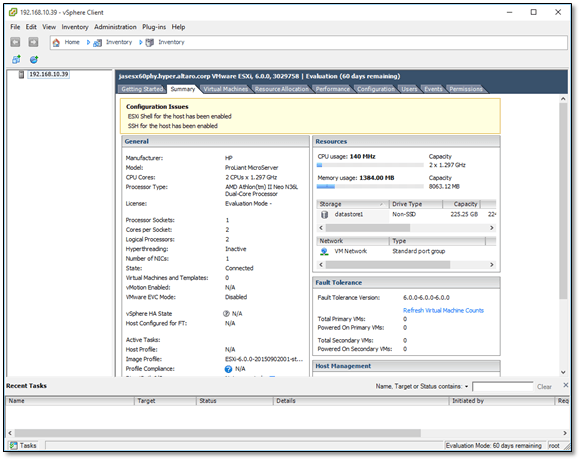Open the Administration menu
This screenshot has height=461, width=581.
(x=115, y=27)
